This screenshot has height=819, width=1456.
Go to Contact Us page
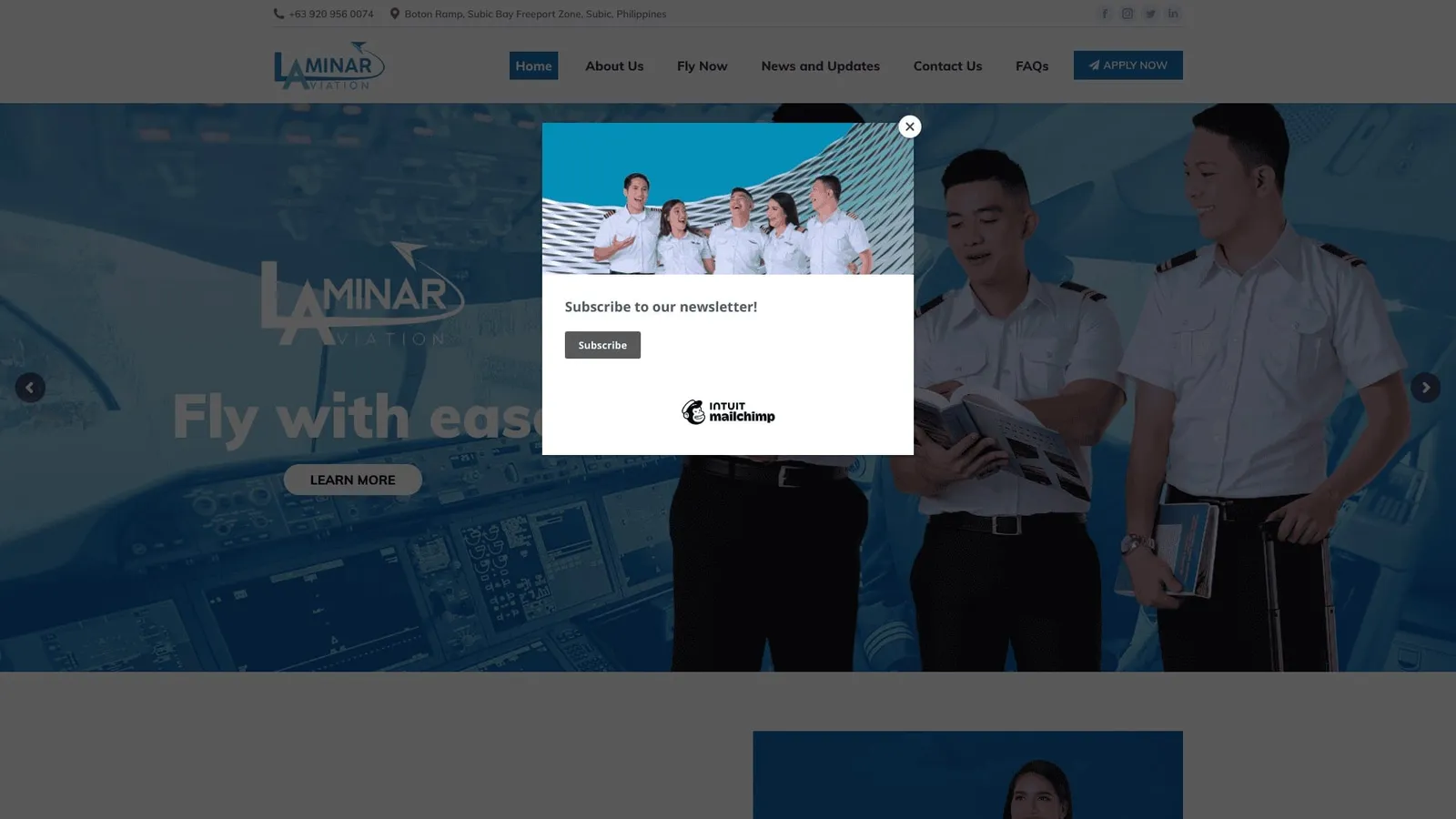point(947,66)
